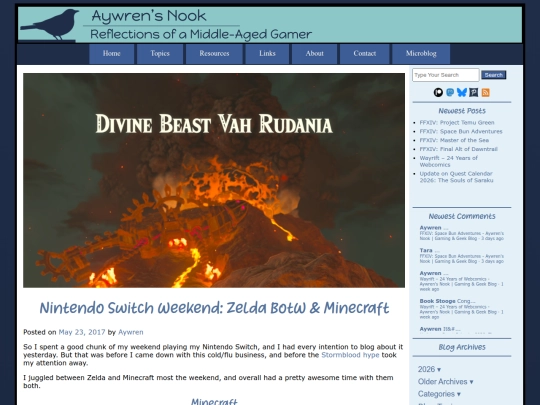The width and height of the screenshot is (540, 405).
Task: Expand the Categories dropdown
Action: pos(439,394)
